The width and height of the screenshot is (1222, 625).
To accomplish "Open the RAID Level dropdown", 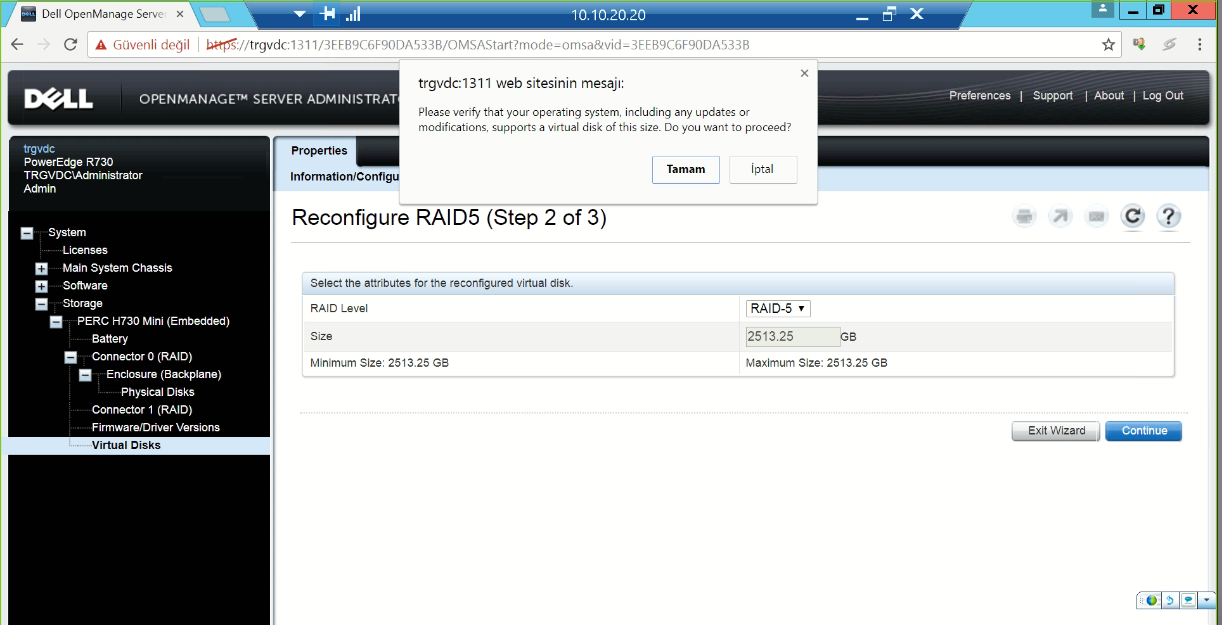I will tap(778, 309).
